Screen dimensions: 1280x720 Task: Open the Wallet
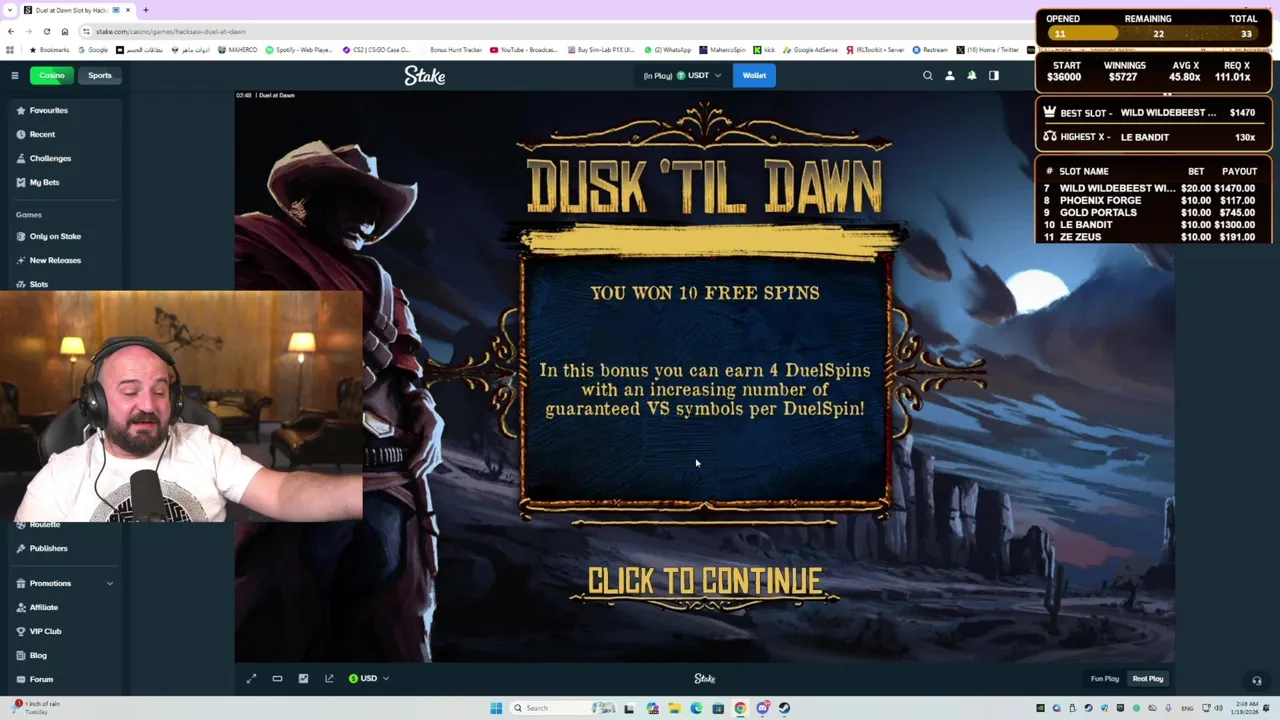754,75
